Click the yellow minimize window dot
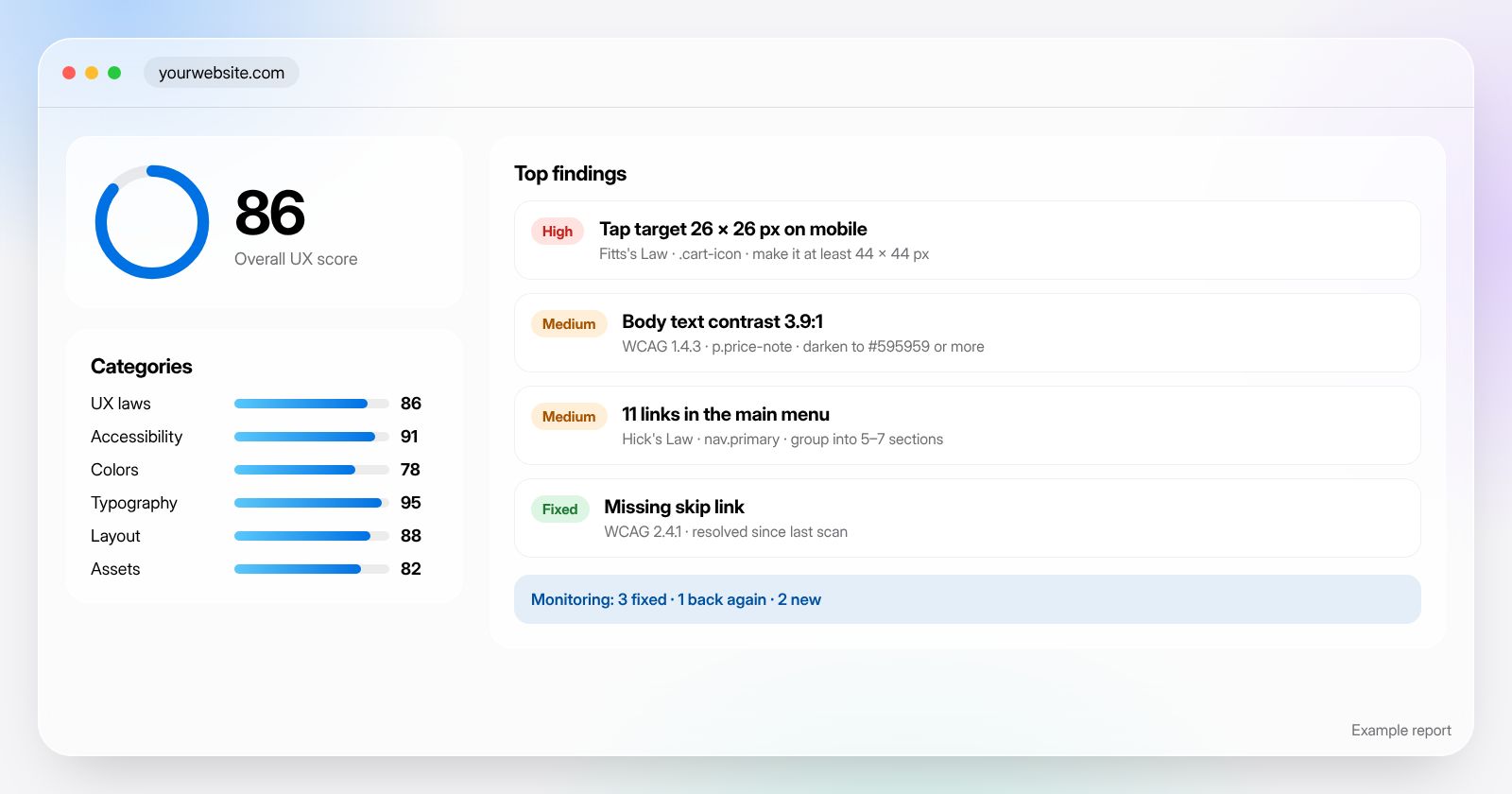Viewport: 1512px width, 794px height. tap(92, 73)
